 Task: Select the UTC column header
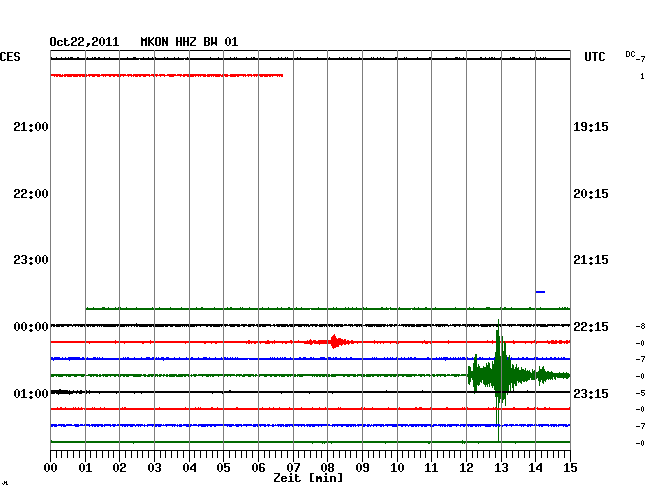tap(595, 57)
